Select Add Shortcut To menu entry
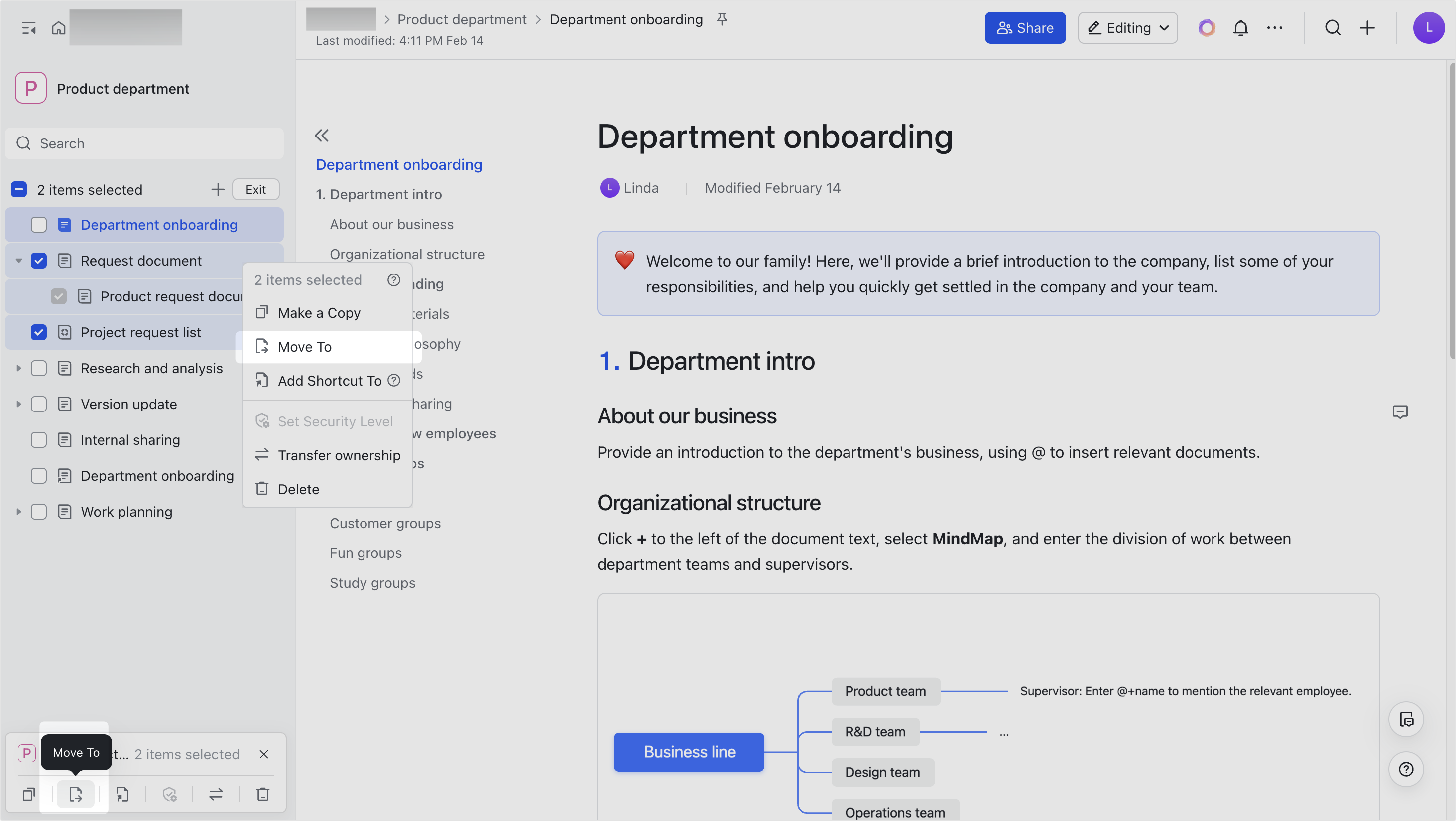This screenshot has width=1456, height=821. (327, 381)
